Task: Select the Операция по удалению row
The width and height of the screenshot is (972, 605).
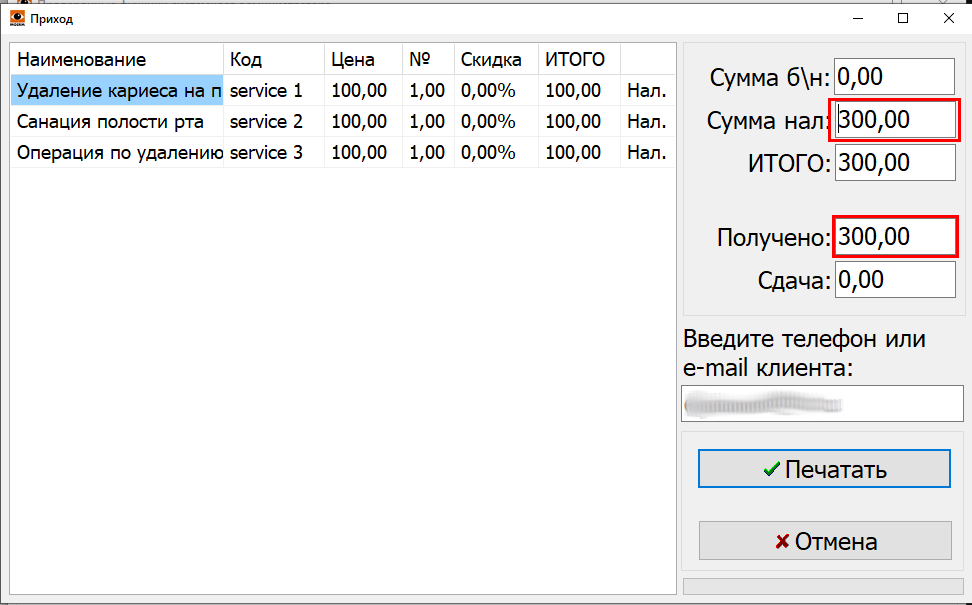Action: [x=116, y=153]
